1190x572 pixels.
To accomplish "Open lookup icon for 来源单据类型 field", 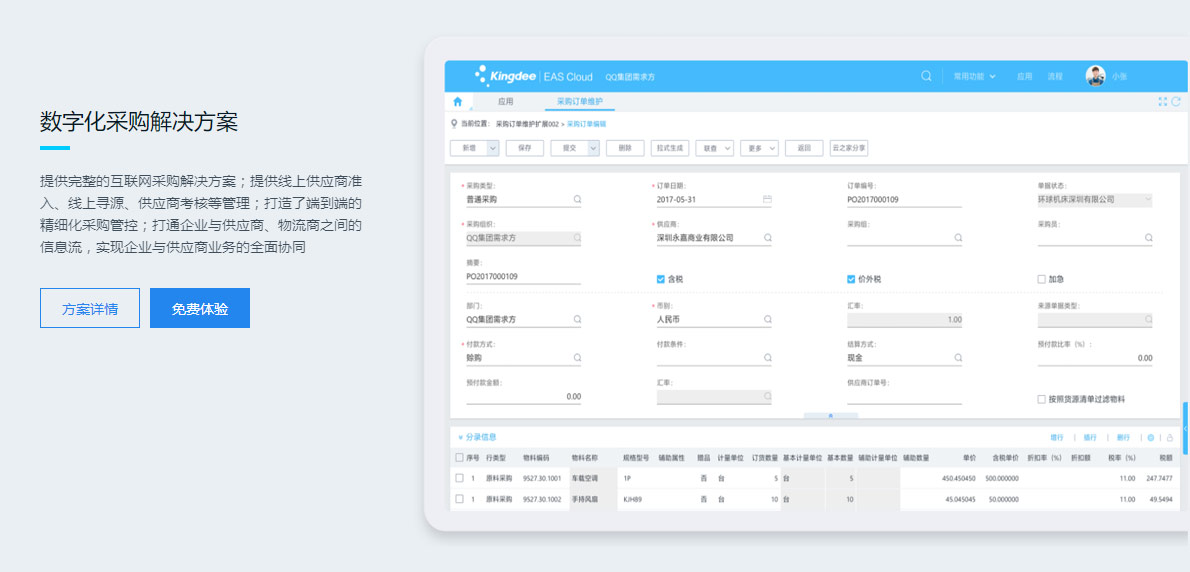I will [x=1148, y=319].
